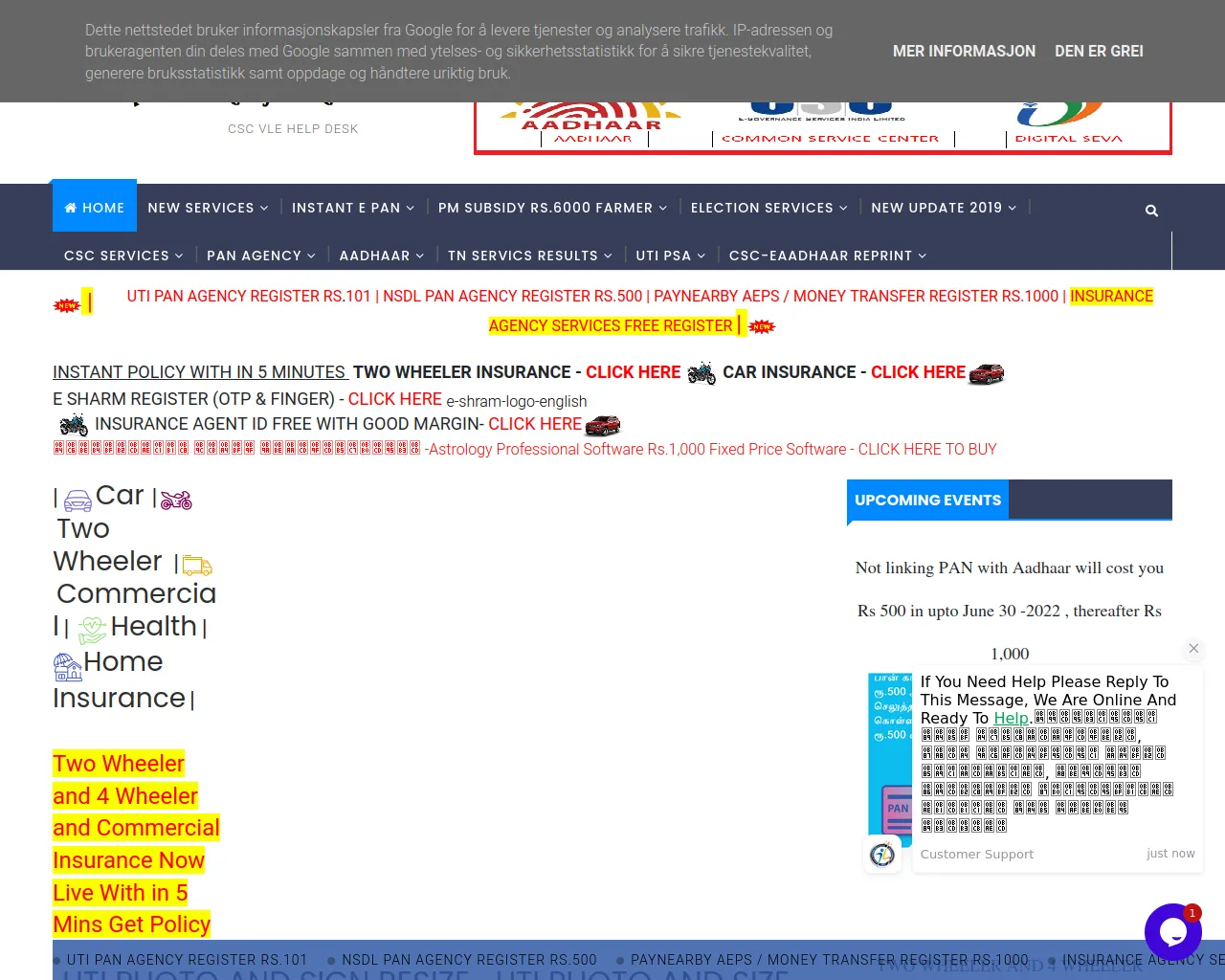Click the red car icon after agent ID CLICK HERE
This screenshot has width=1225, height=980.
tap(603, 425)
